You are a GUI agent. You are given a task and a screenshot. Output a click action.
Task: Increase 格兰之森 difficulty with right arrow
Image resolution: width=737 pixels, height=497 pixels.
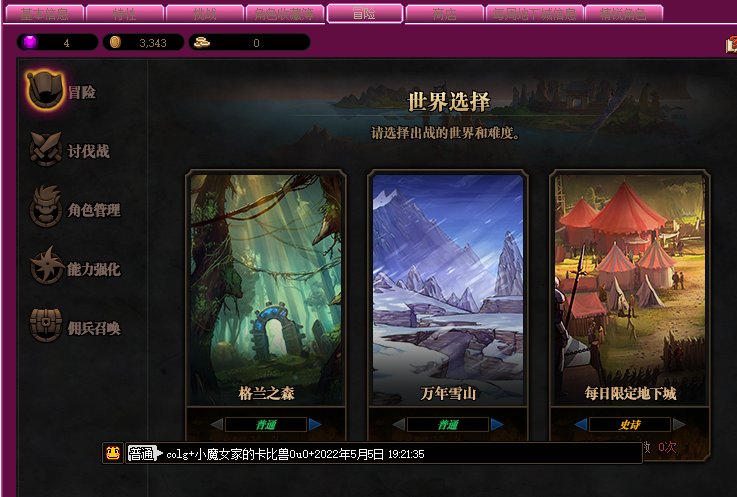point(314,425)
